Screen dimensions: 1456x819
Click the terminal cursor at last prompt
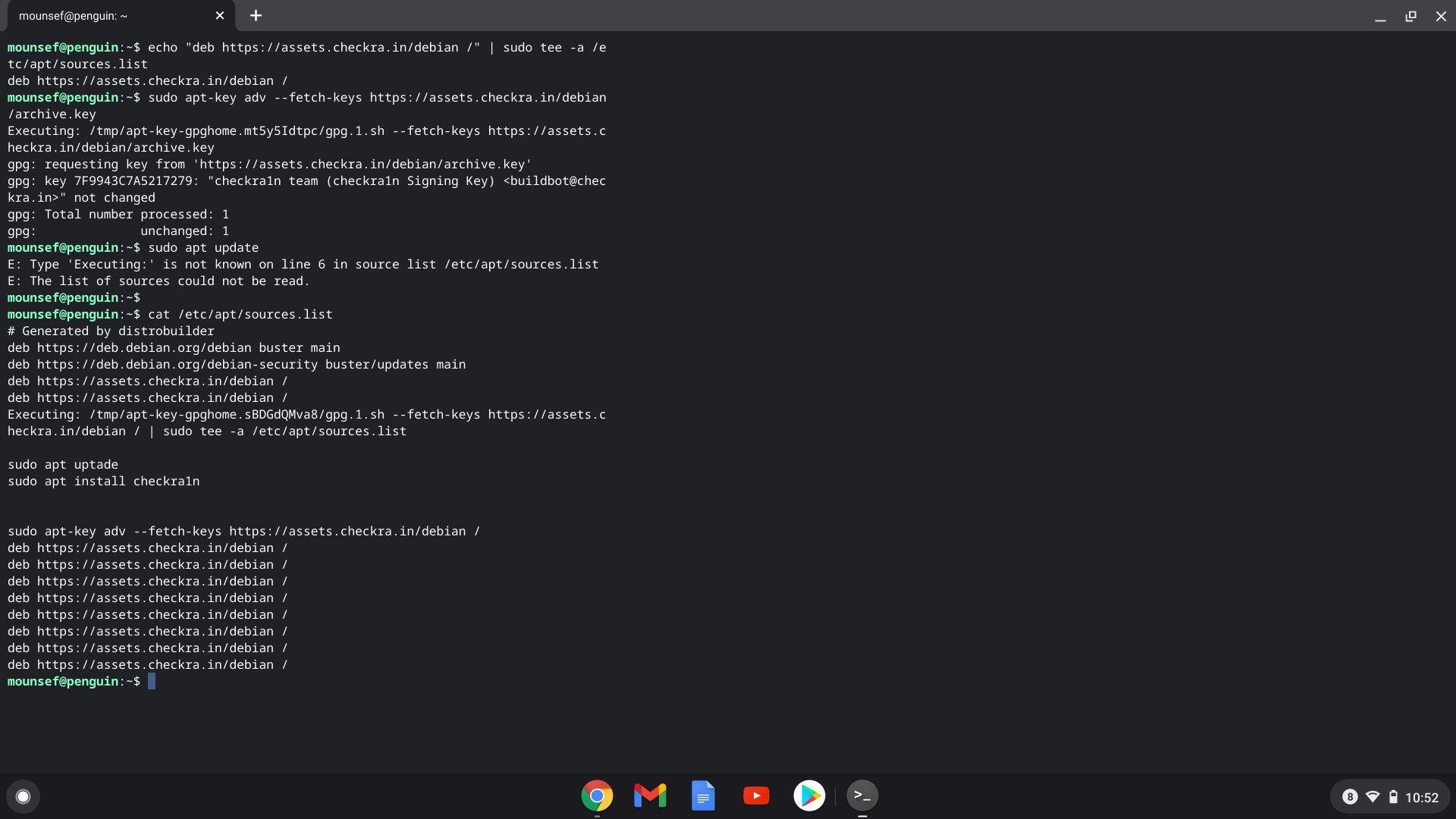click(x=152, y=681)
